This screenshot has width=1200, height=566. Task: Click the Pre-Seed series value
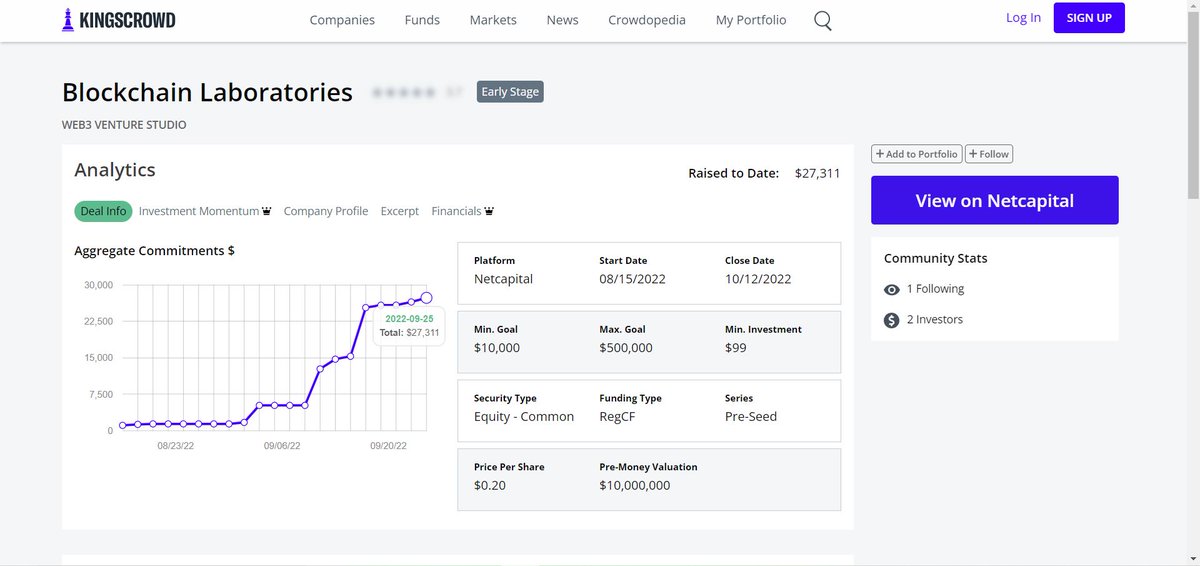tap(751, 417)
